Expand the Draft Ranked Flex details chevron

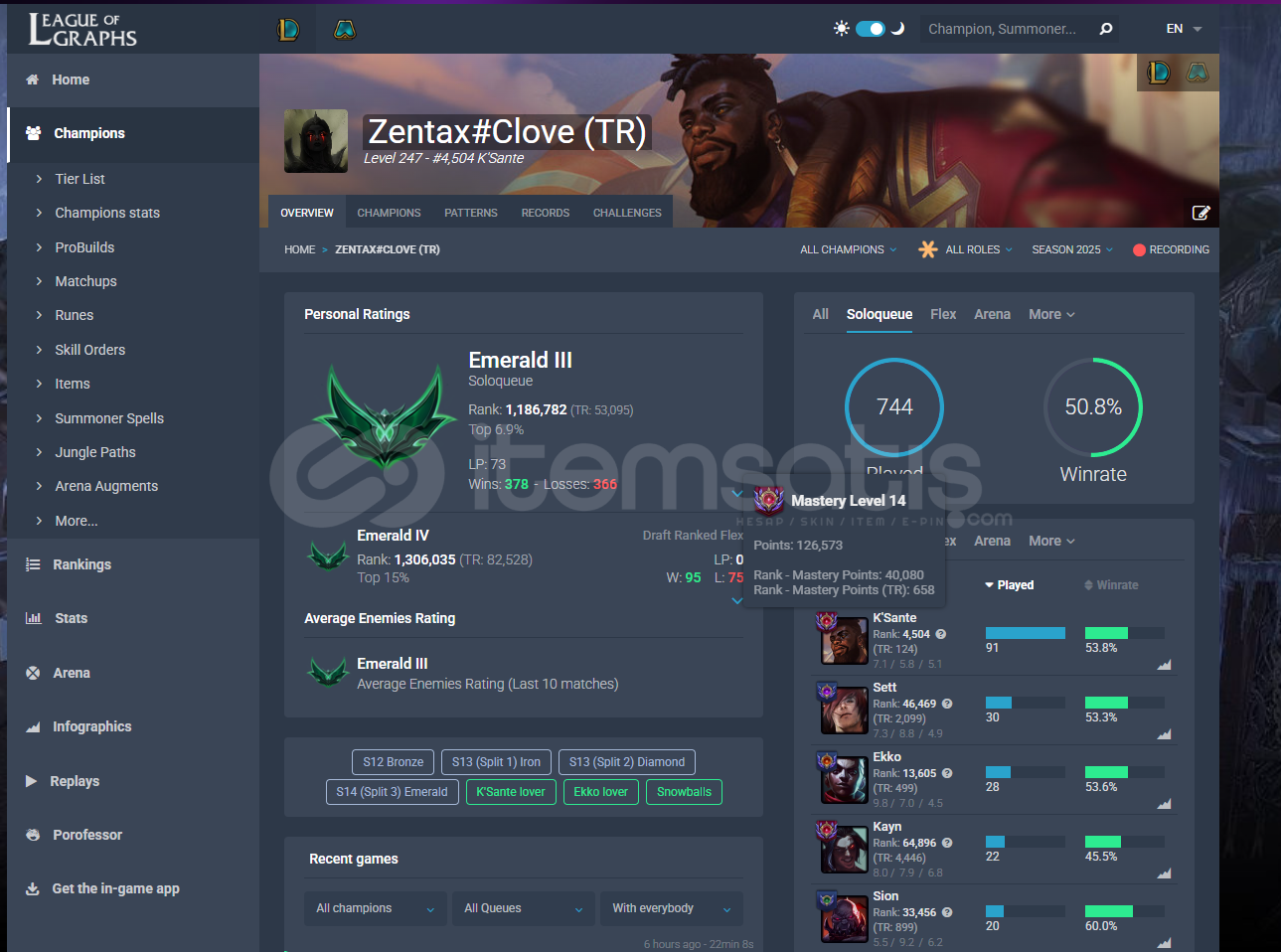coord(736,600)
